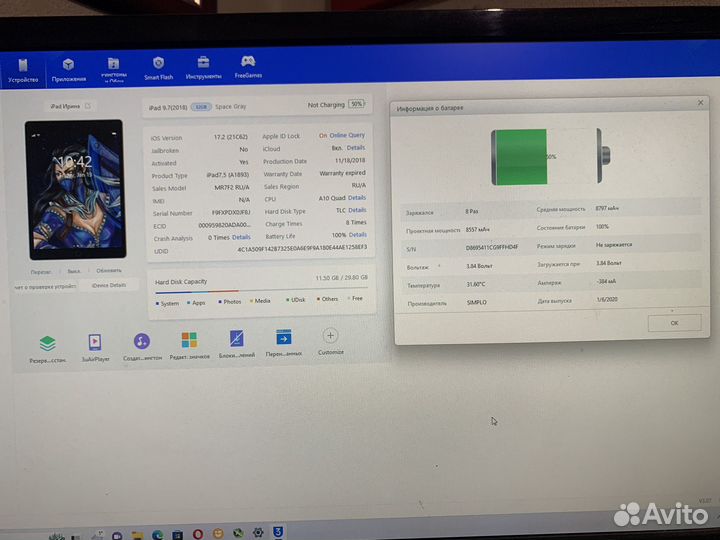Image resolution: width=720 pixels, height=540 pixels.
Task: Switch to the Приложения apps tab
Action: [68, 70]
